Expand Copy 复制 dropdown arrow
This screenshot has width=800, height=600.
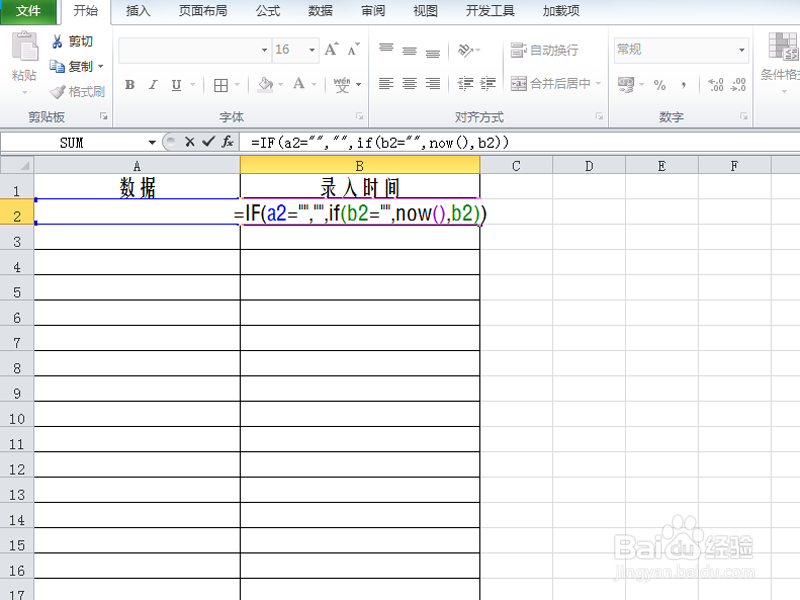click(101, 66)
